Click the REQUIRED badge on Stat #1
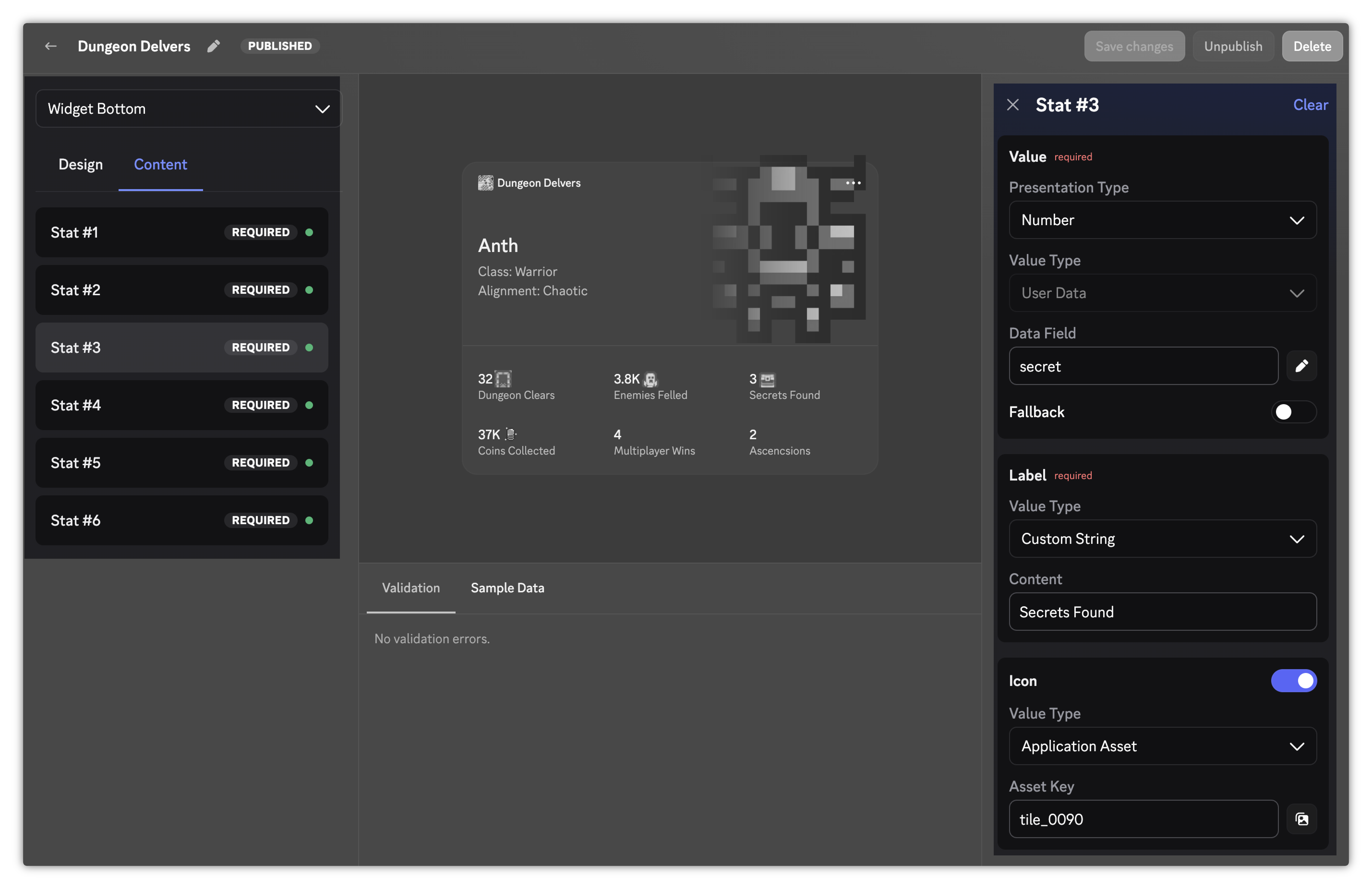Viewport: 1372px width, 889px height. pos(261,232)
